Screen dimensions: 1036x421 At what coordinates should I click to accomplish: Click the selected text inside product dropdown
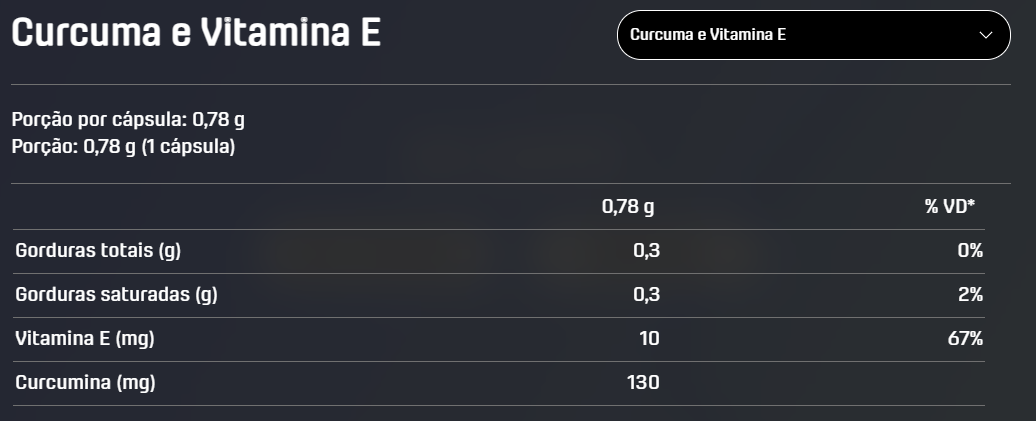tap(708, 35)
